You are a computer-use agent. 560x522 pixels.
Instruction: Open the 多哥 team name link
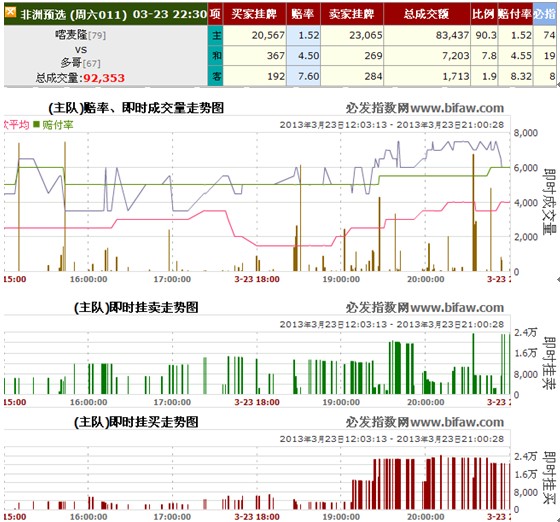[71, 63]
